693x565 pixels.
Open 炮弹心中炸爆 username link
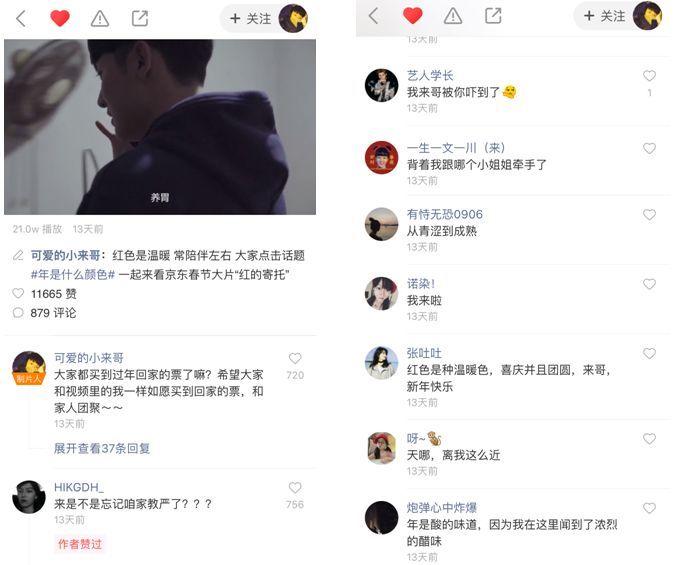pyautogui.click(x=442, y=507)
